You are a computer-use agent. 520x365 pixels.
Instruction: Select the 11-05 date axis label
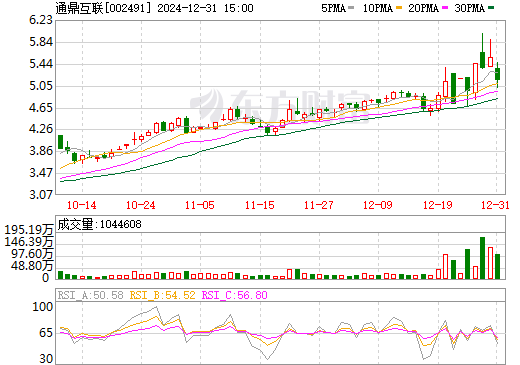[x=200, y=205]
